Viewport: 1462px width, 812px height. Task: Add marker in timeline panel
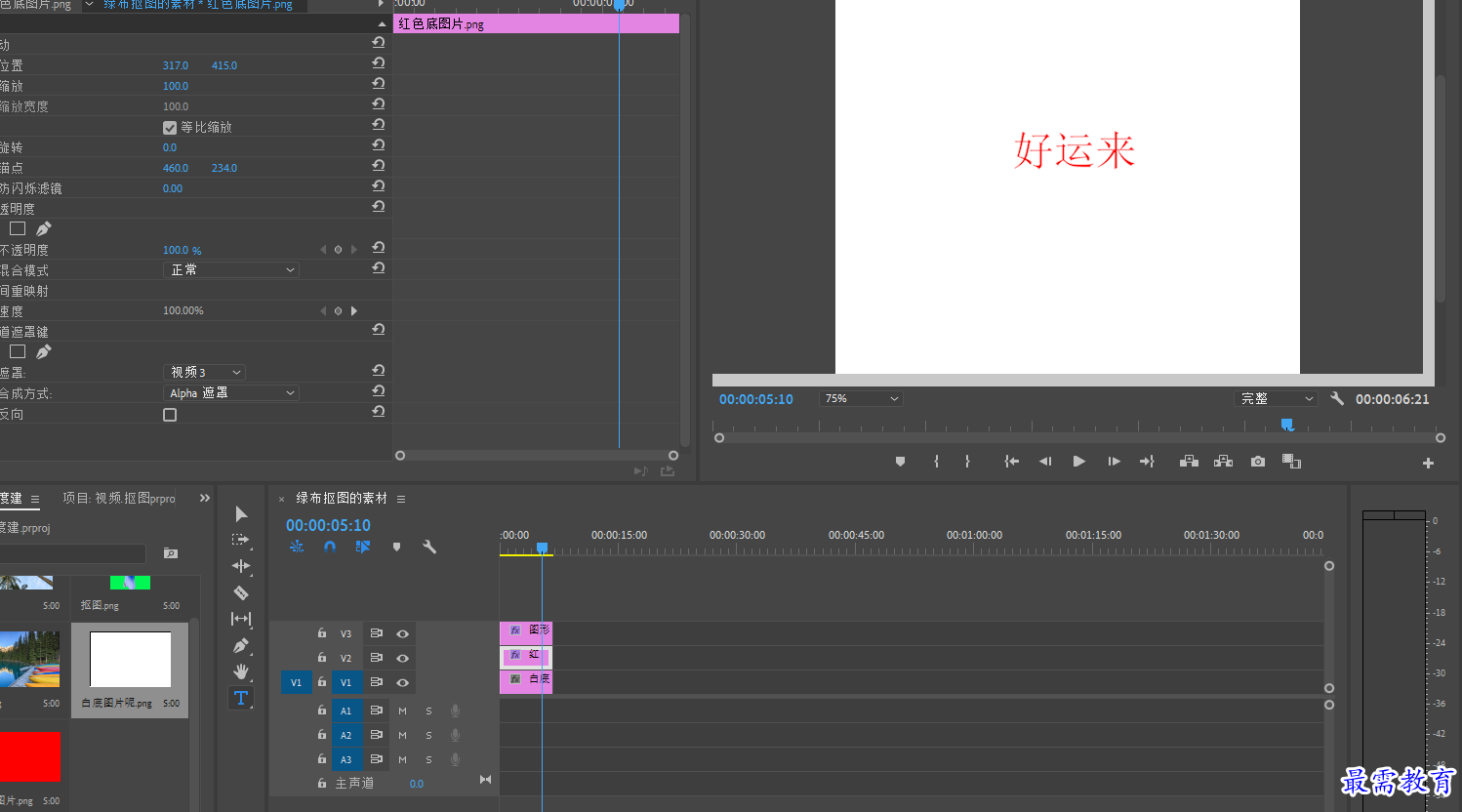point(396,548)
